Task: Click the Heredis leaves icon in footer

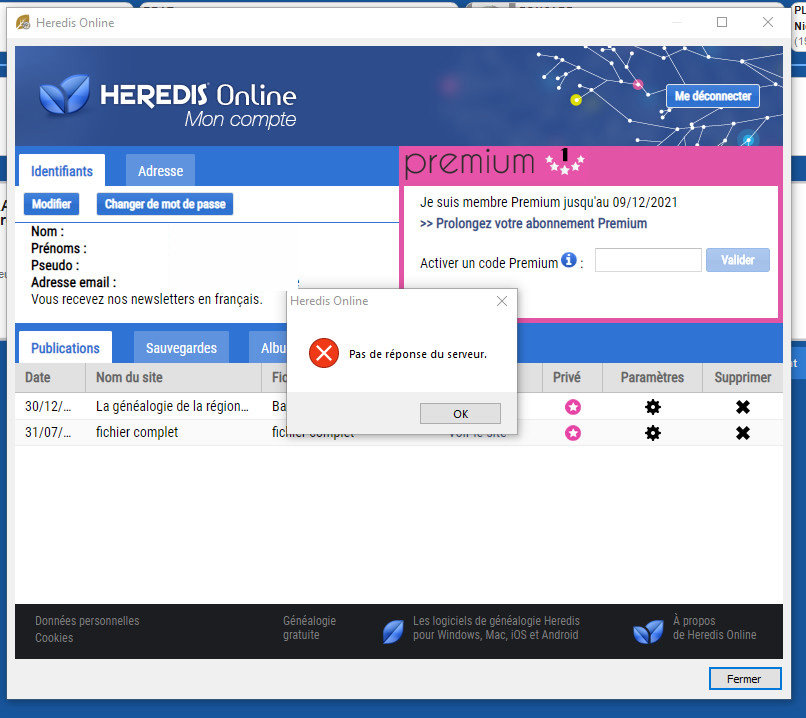Action: pyautogui.click(x=648, y=632)
